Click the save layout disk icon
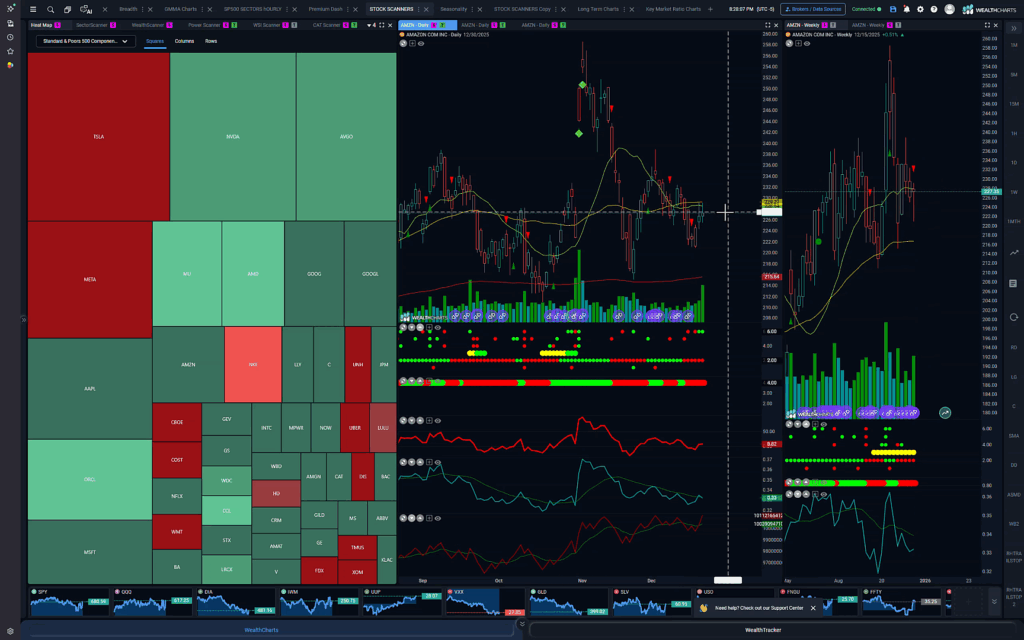 893,9
